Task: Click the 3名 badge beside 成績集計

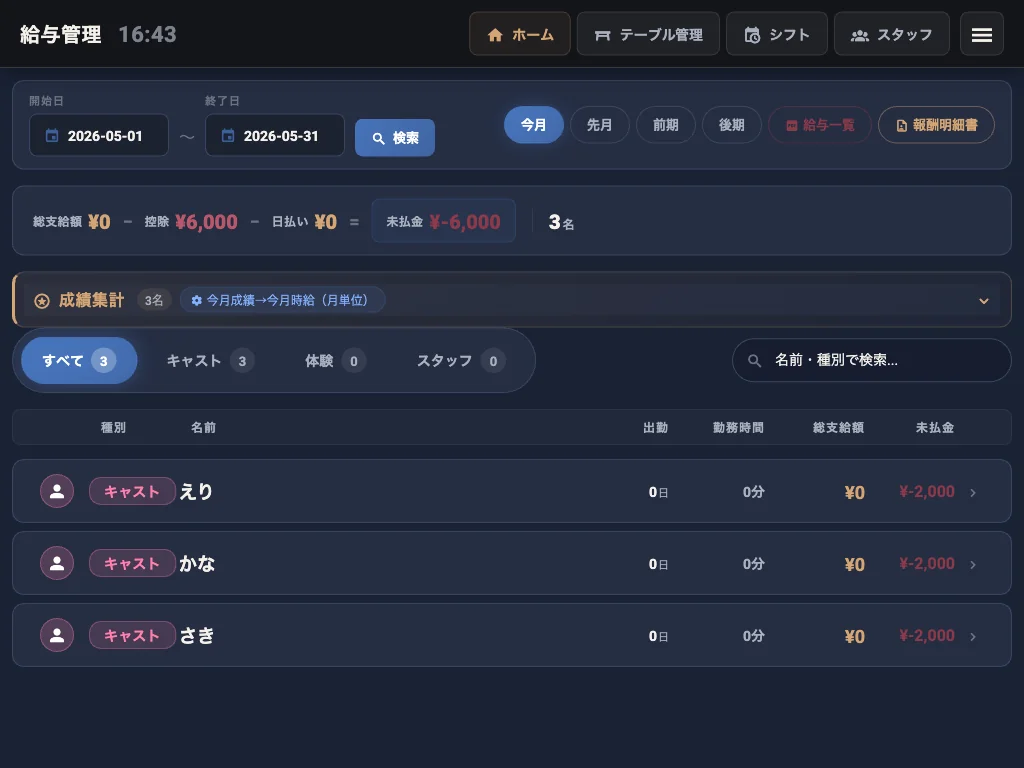Action: tap(153, 300)
